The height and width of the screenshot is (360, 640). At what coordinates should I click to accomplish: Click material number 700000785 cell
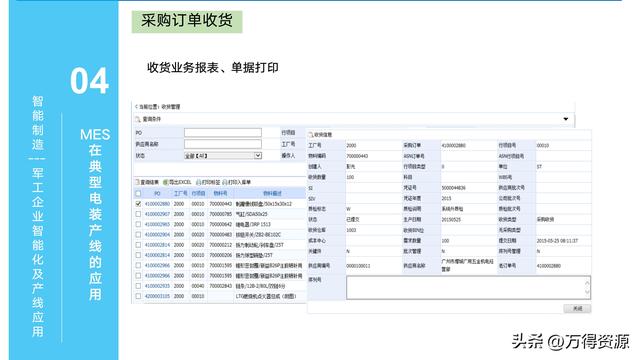[x=220, y=214]
